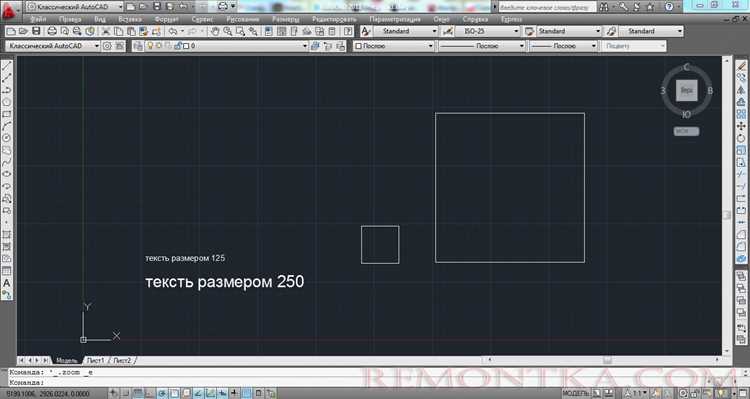Toggle layer 0 on/off lightbulb

tap(150, 46)
